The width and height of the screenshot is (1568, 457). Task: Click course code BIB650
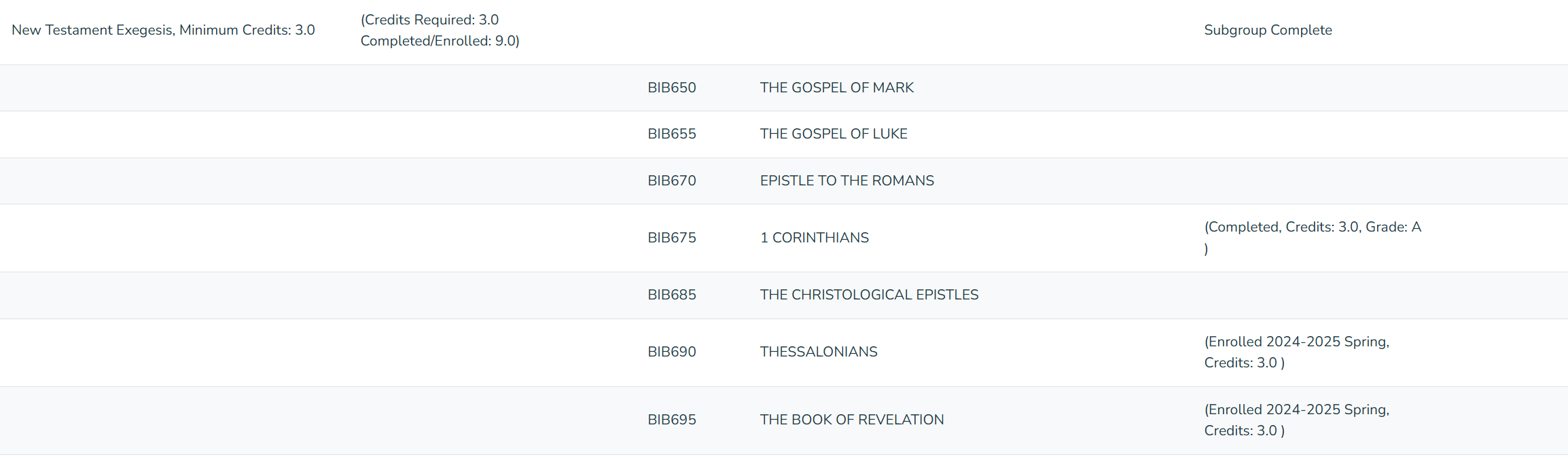pos(671,88)
